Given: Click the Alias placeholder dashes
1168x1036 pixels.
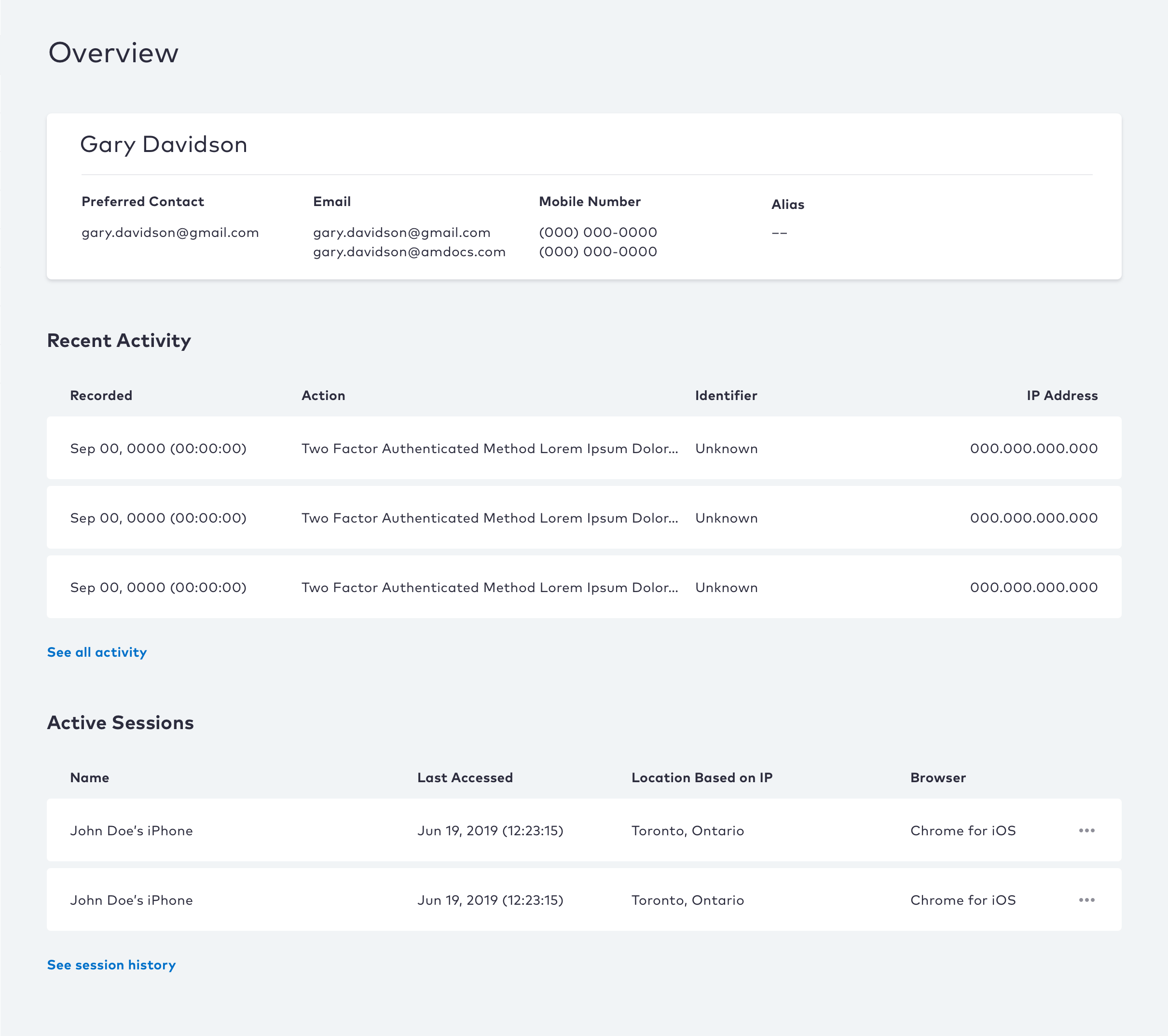Looking at the screenshot, I should coord(780,233).
